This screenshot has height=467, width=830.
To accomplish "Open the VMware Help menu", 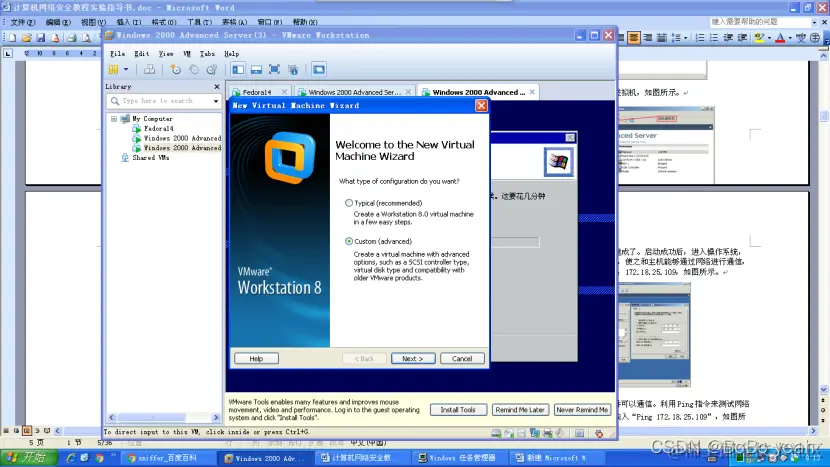I will 231,53.
